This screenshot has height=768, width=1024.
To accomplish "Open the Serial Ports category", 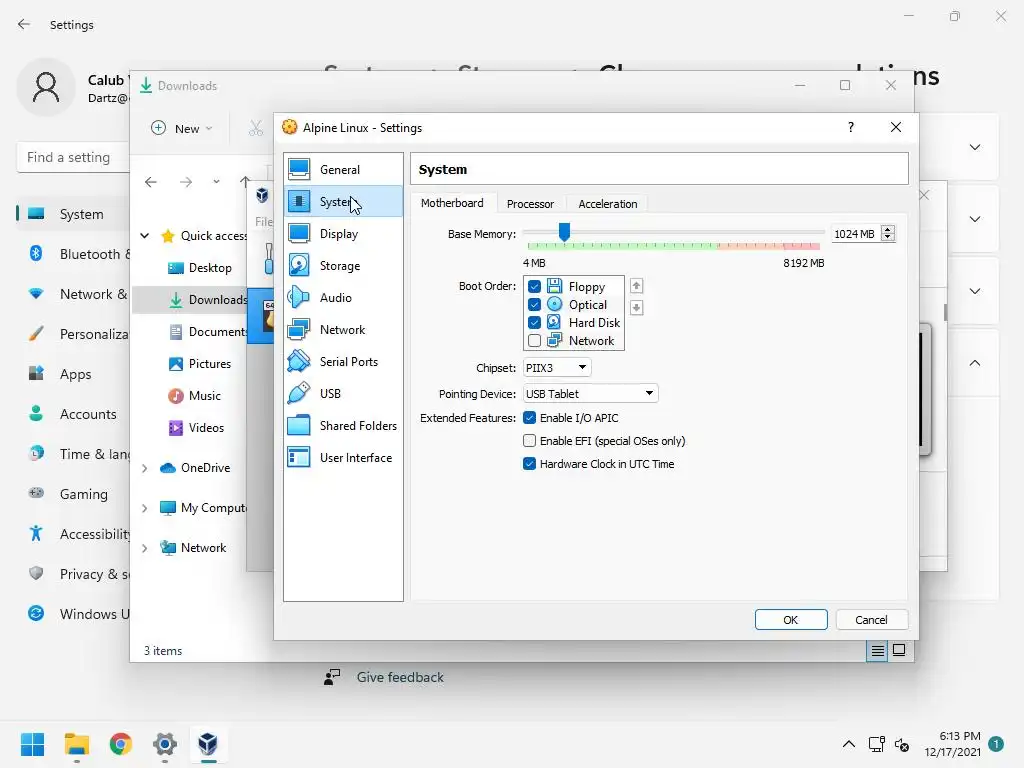I will 344,362.
